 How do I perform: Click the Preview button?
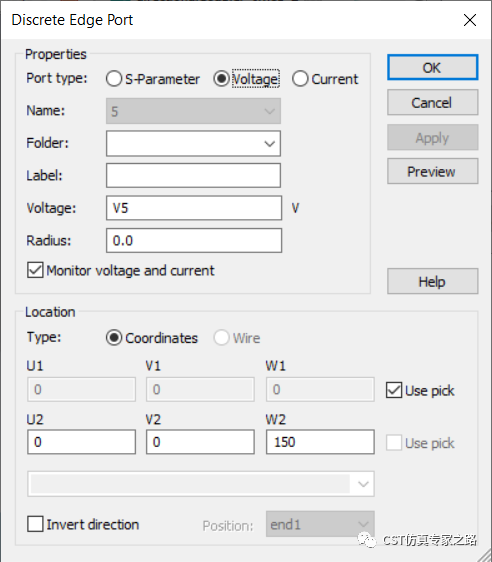pyautogui.click(x=433, y=171)
